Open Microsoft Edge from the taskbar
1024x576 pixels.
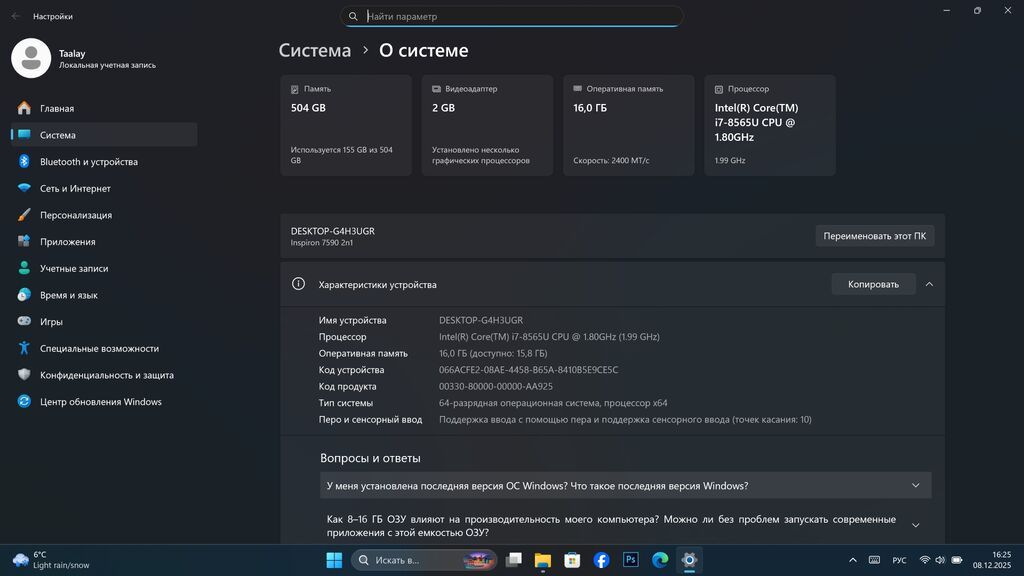pyautogui.click(x=660, y=560)
